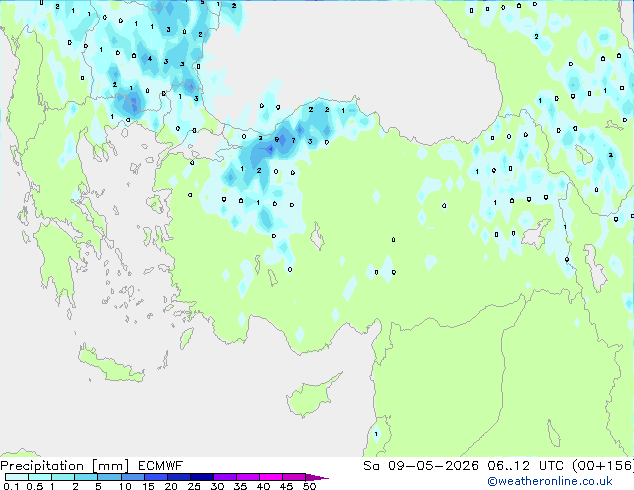Click the date text 'Sa 09-05-2026'
The image size is (634, 490).
[421, 466]
